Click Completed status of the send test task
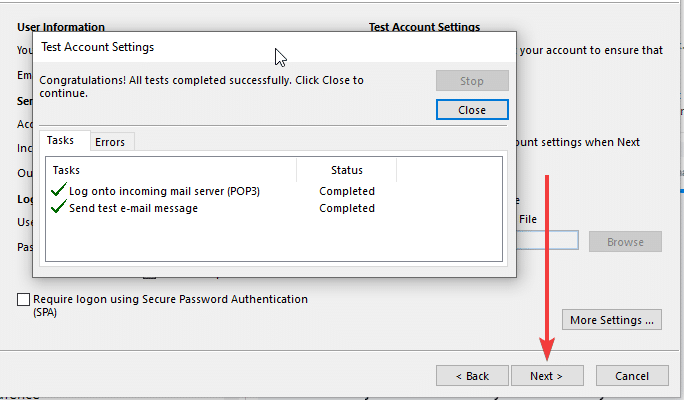This screenshot has width=684, height=400. point(347,208)
